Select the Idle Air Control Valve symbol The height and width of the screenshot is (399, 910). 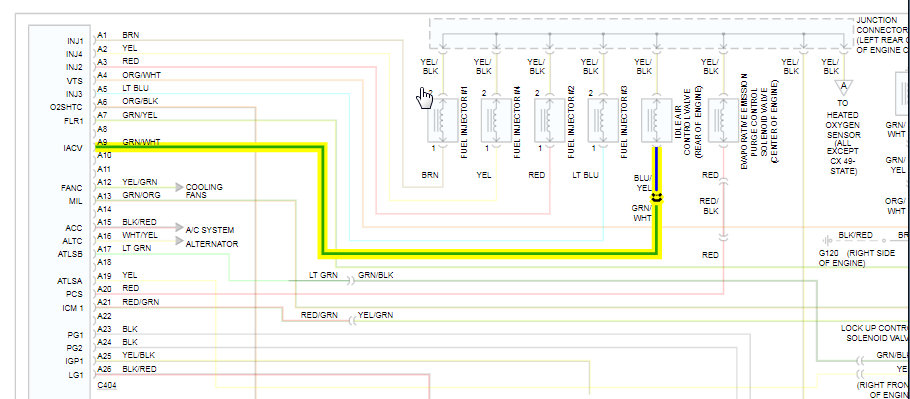click(x=656, y=121)
